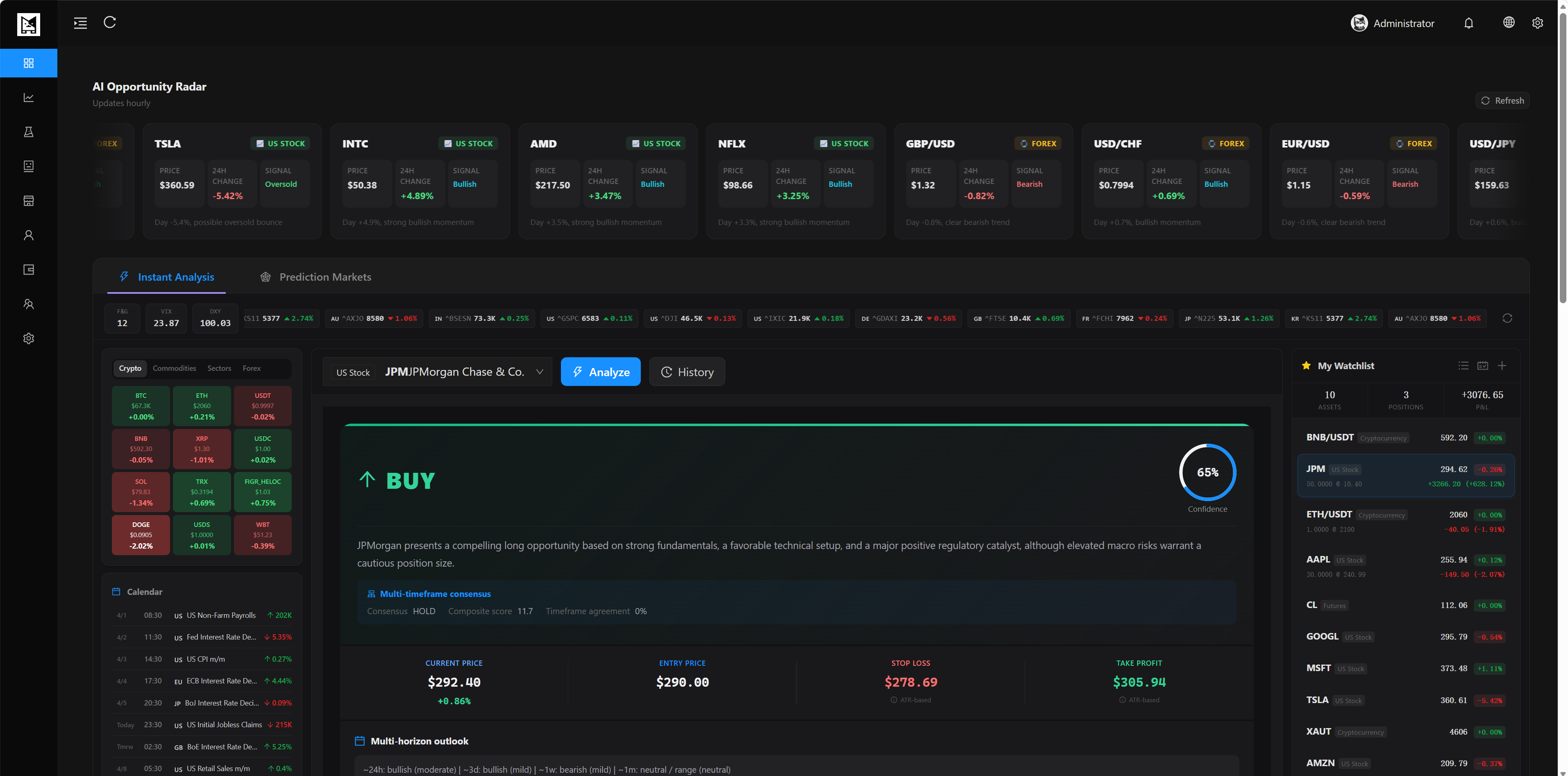Collapse the sidebar menu with the hamburger icon

[x=80, y=23]
